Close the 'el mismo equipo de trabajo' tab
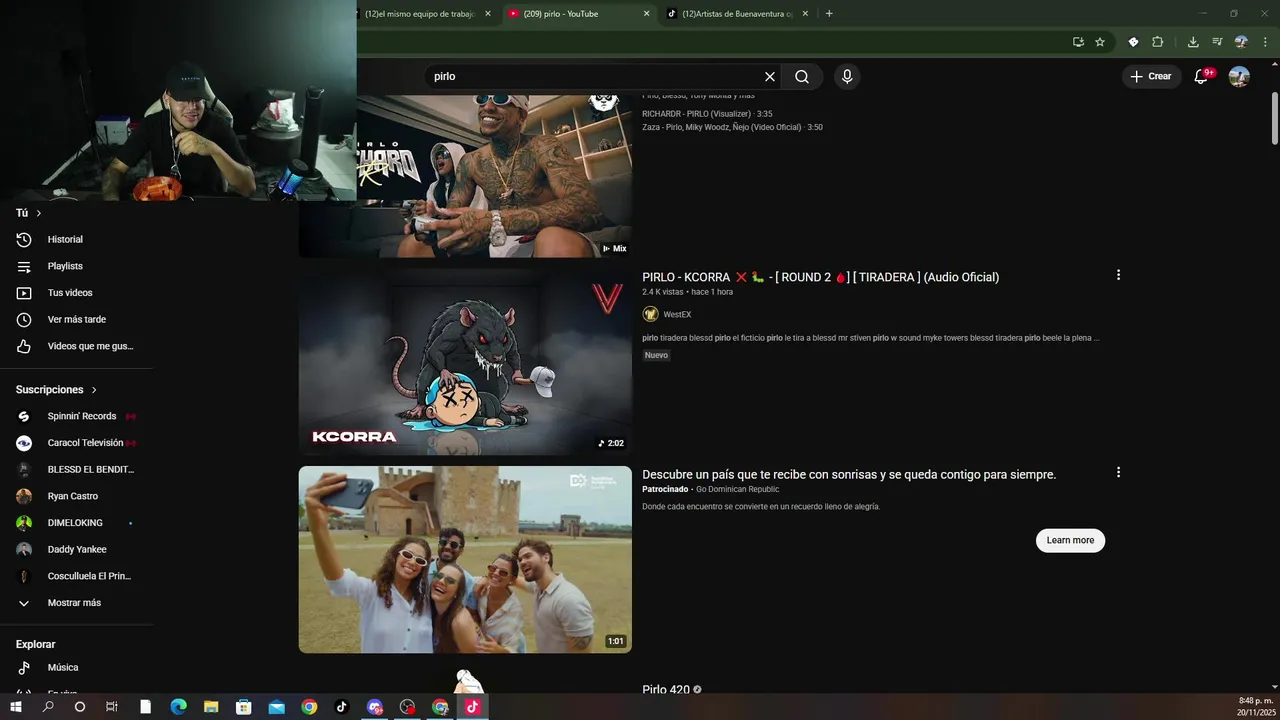 click(x=488, y=14)
